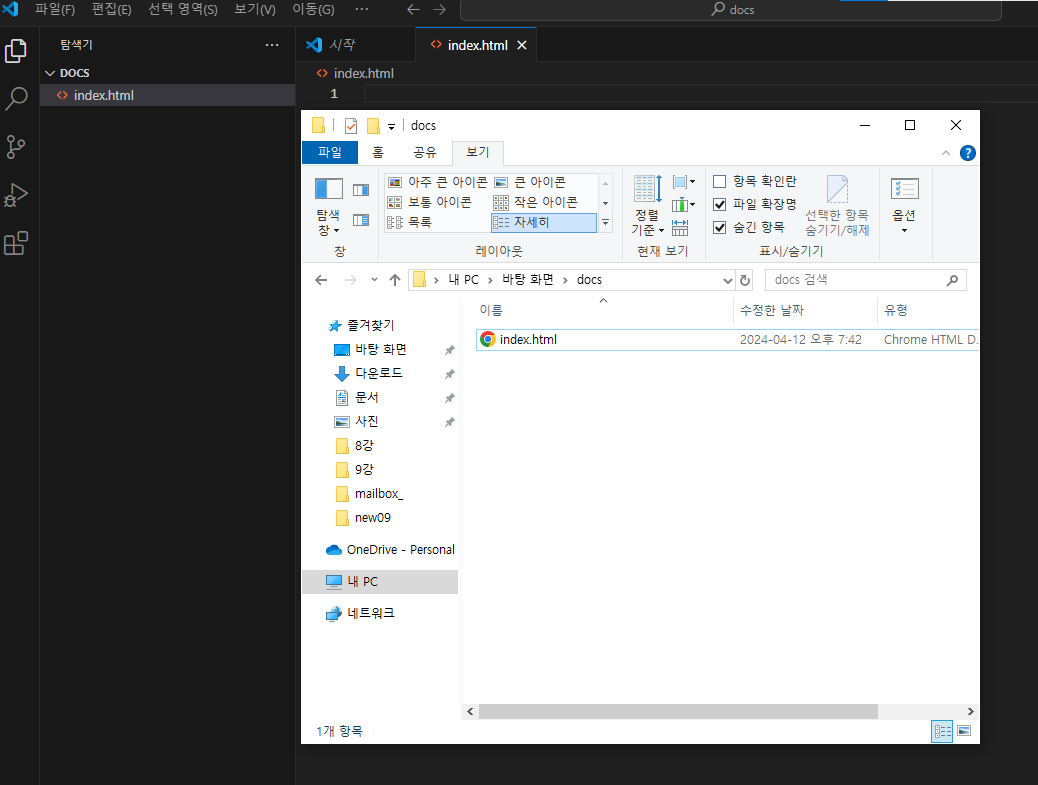Viewport: 1038px width, 785px height.
Task: Click the VS Code docs search box
Action: [731, 10]
